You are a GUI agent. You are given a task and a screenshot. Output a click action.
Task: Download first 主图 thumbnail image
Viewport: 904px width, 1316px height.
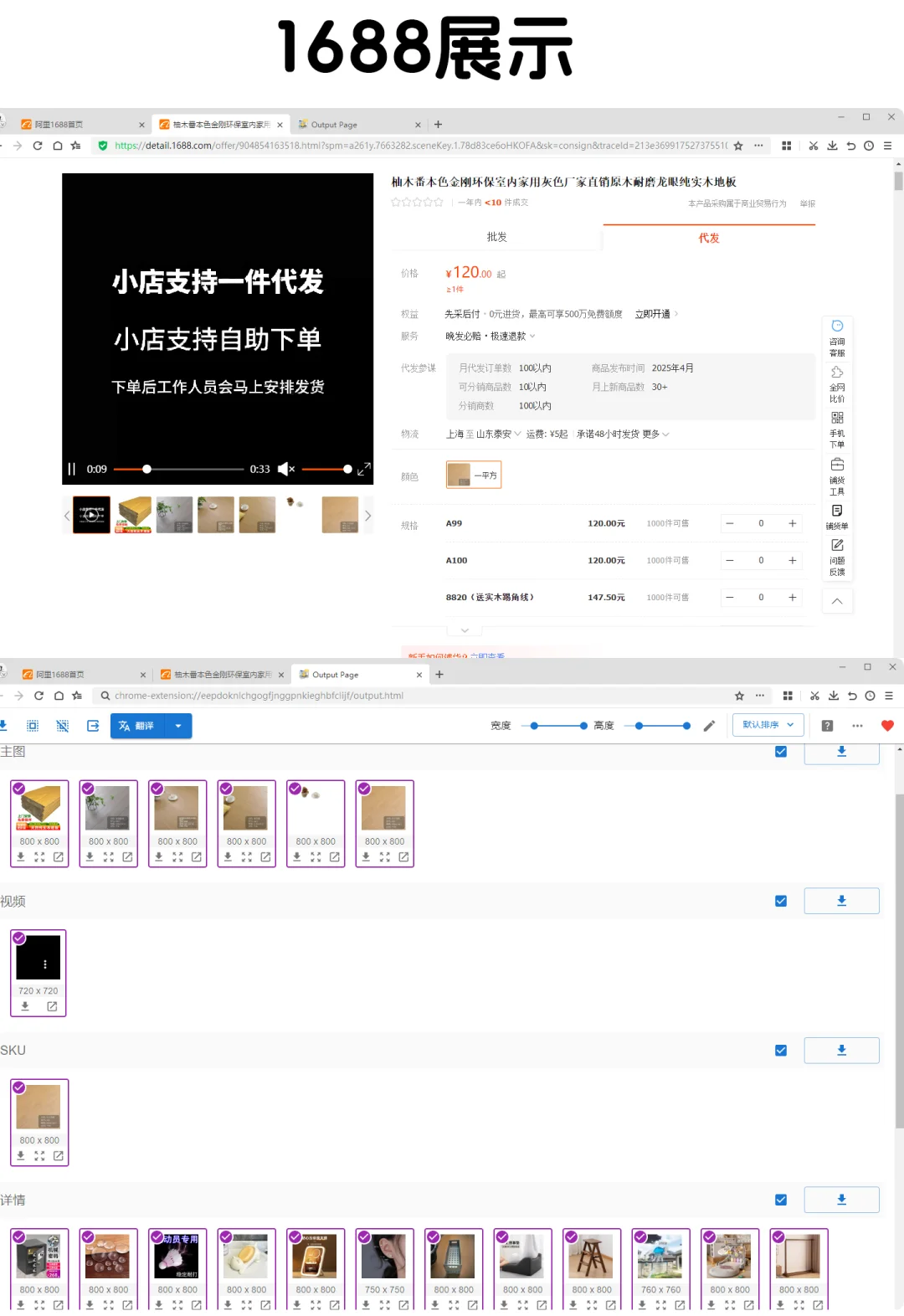(21, 856)
